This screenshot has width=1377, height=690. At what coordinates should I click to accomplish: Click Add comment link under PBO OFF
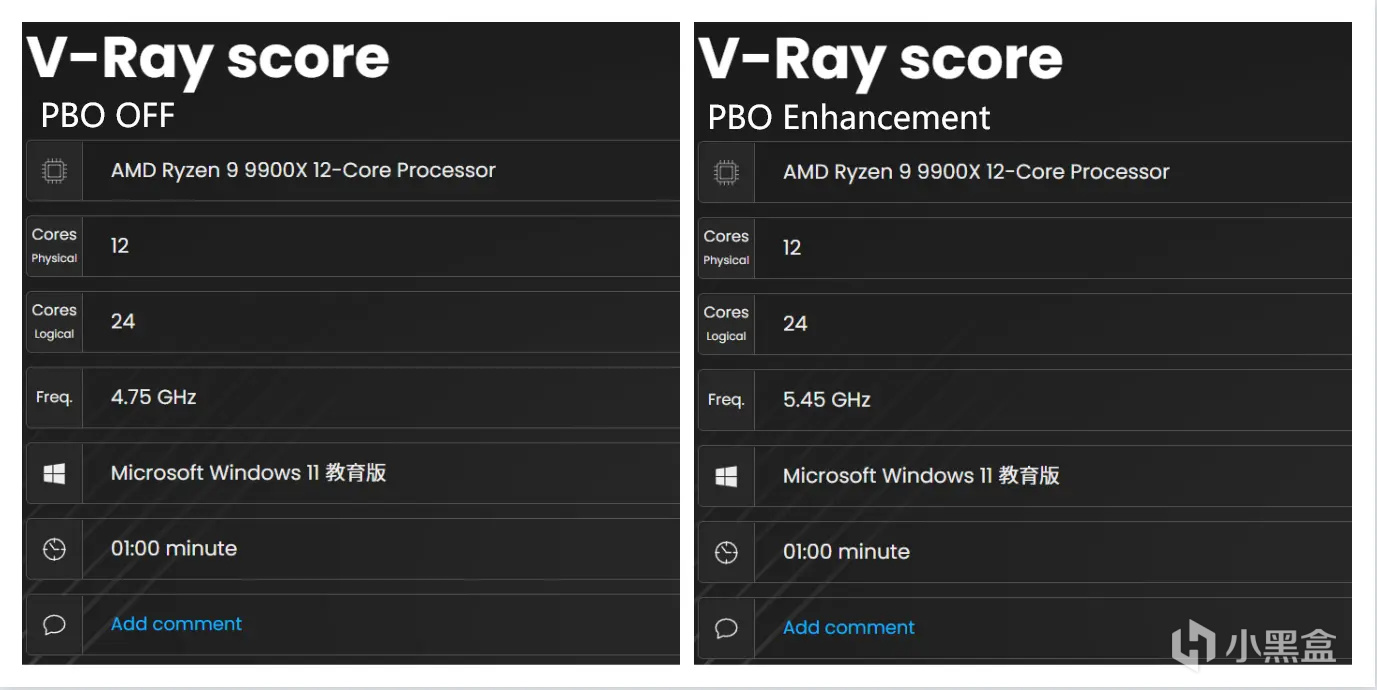[176, 624]
